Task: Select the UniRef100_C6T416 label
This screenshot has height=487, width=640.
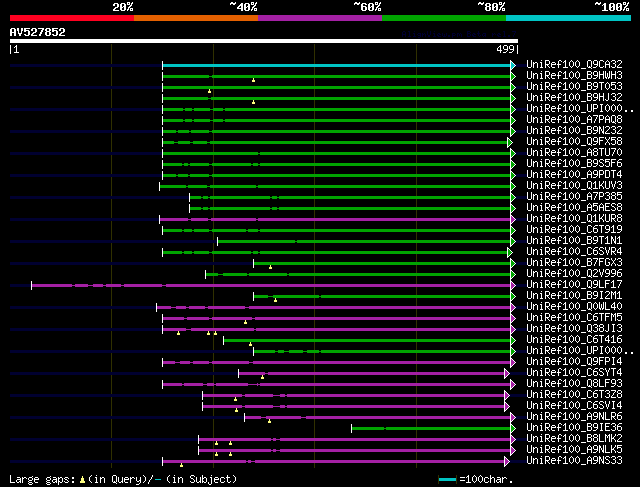Action: (x=574, y=340)
